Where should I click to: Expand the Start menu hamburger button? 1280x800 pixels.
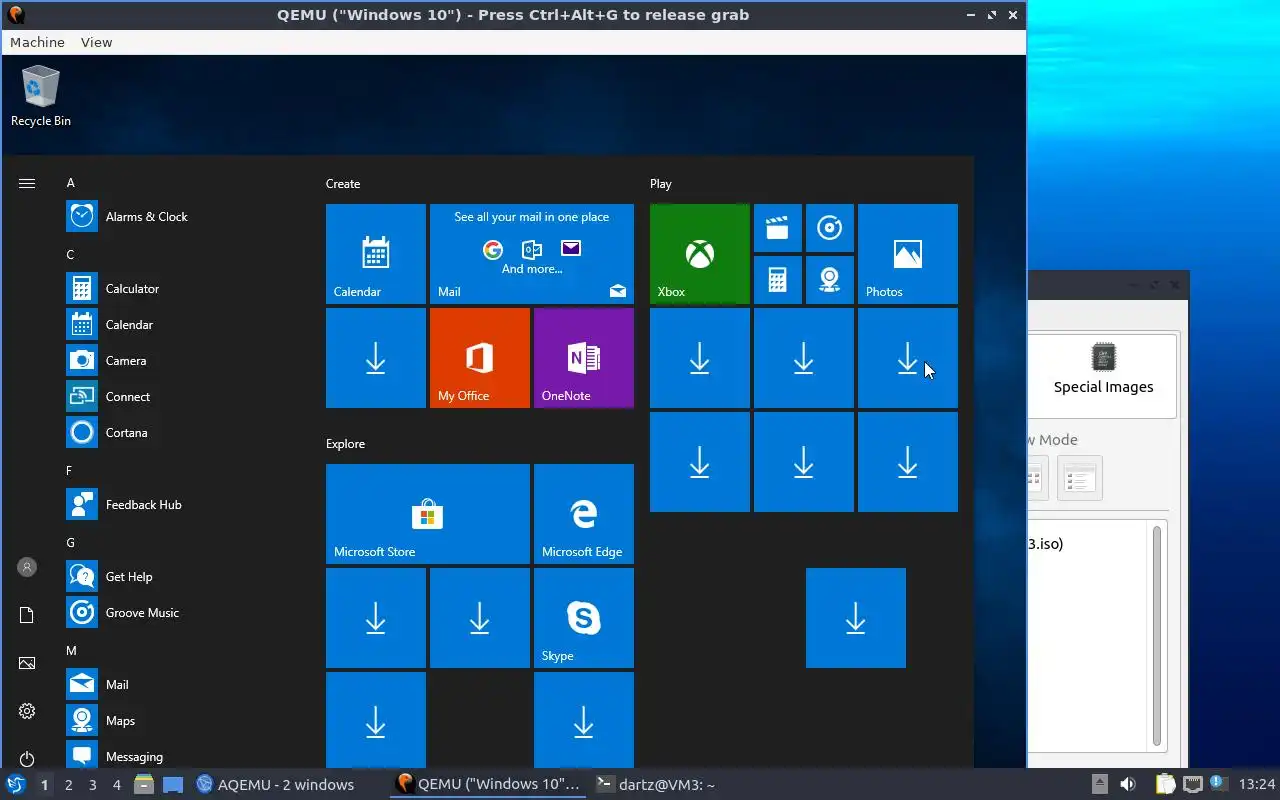click(x=27, y=183)
